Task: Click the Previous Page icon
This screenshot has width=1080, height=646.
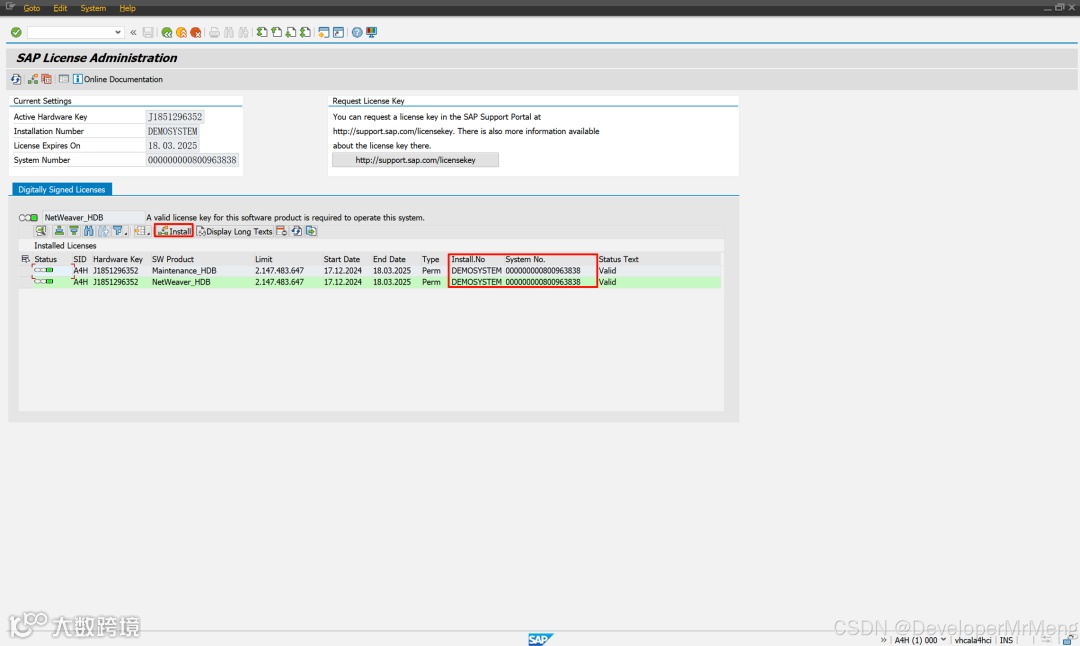Action: [276, 32]
